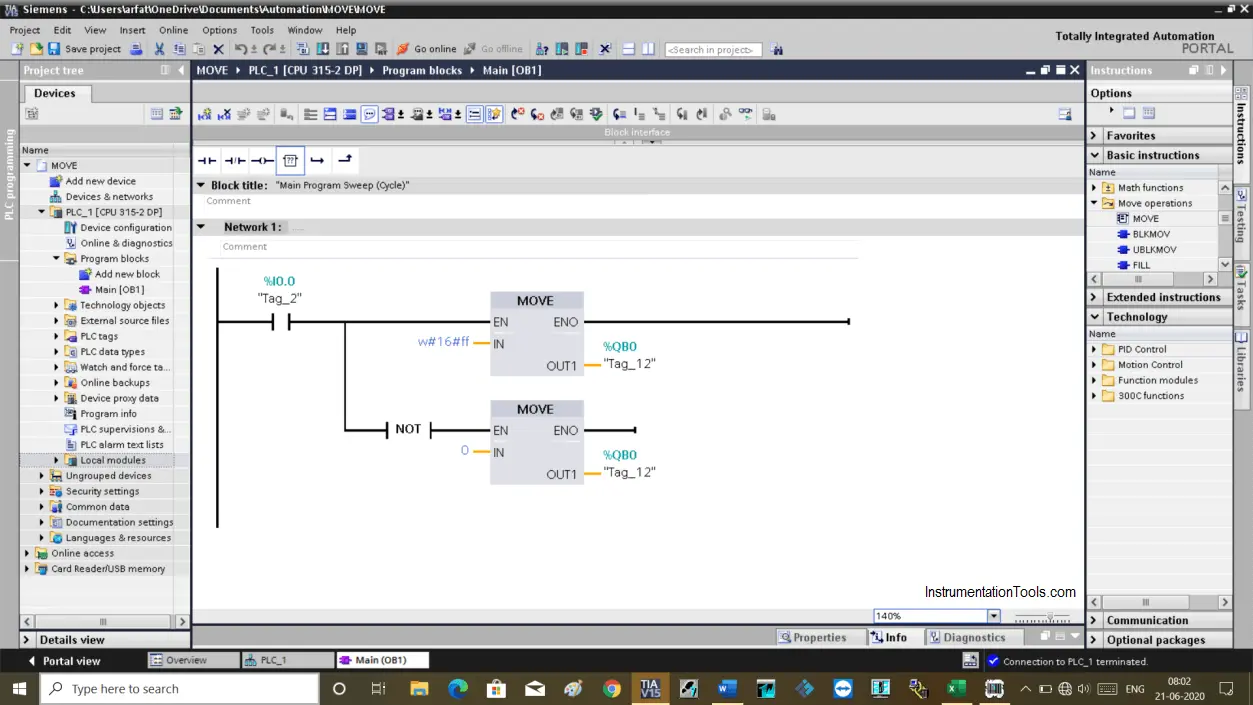
Task: Select Device configuration under PLC_1
Action: (x=126, y=227)
